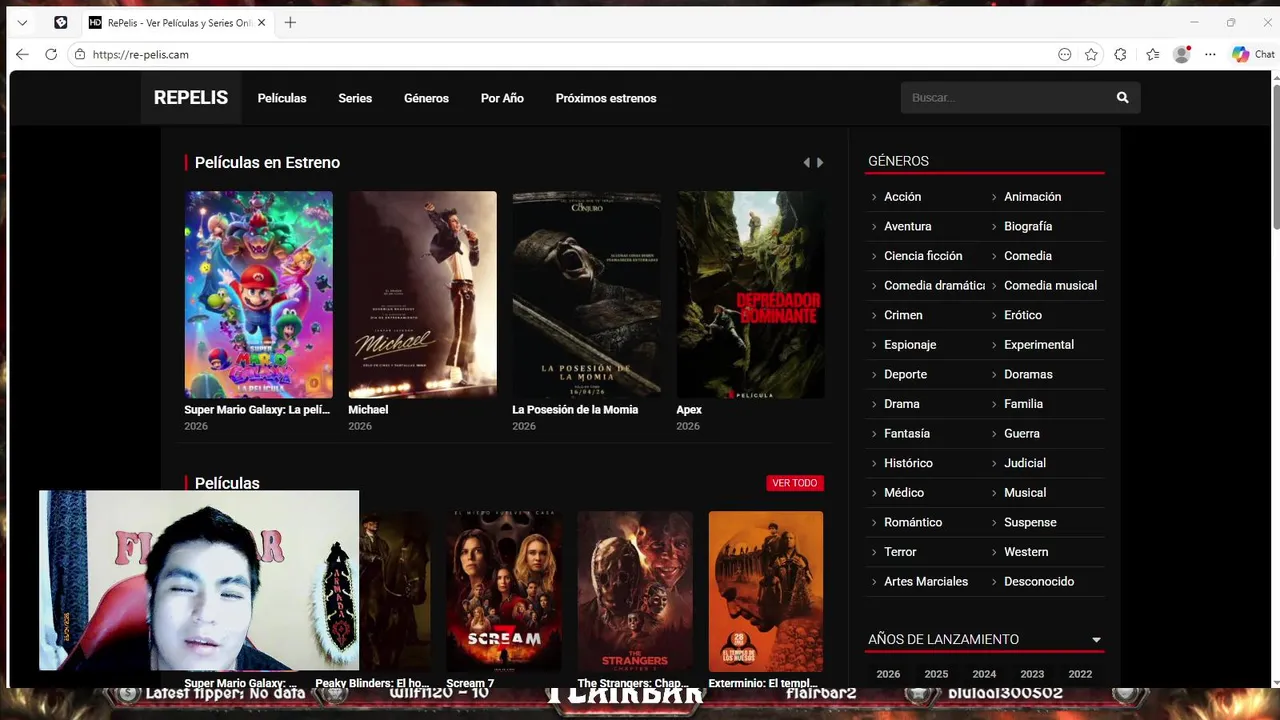Click the magnifier search icon on REPELIS
The width and height of the screenshot is (1280, 720).
[1122, 98]
